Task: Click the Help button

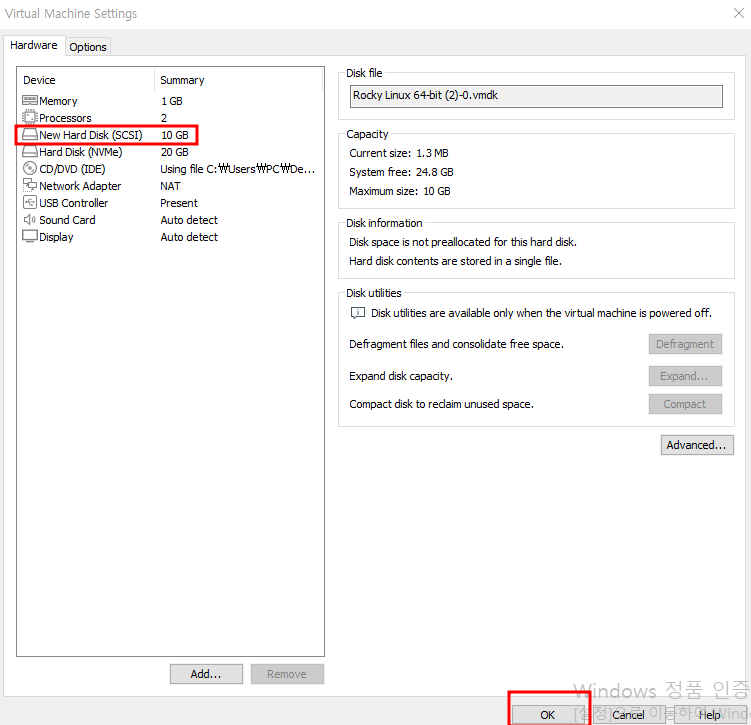Action: 709,715
